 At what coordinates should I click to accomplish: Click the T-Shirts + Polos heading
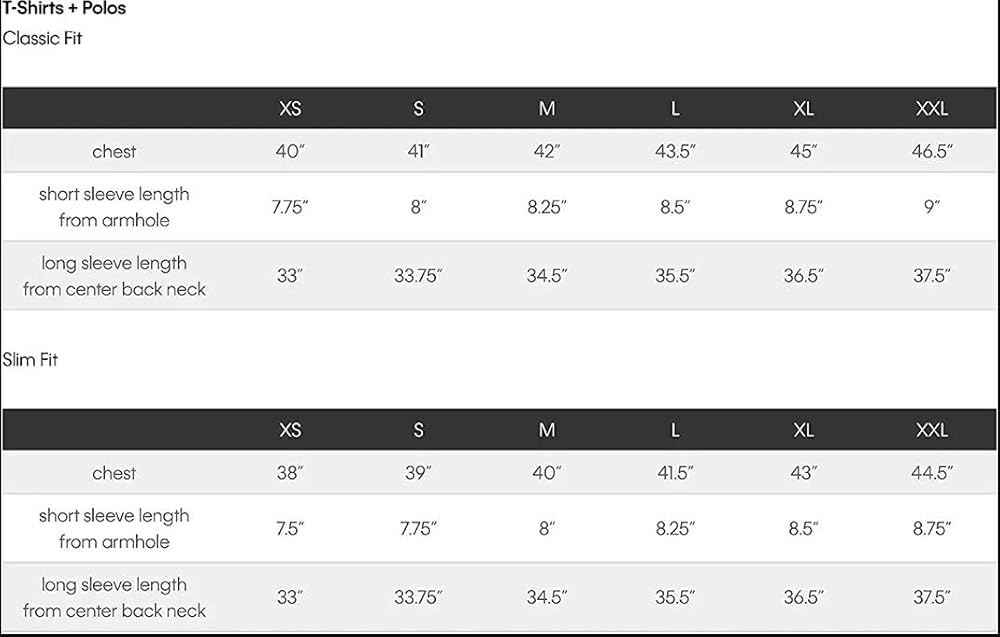click(64, 9)
